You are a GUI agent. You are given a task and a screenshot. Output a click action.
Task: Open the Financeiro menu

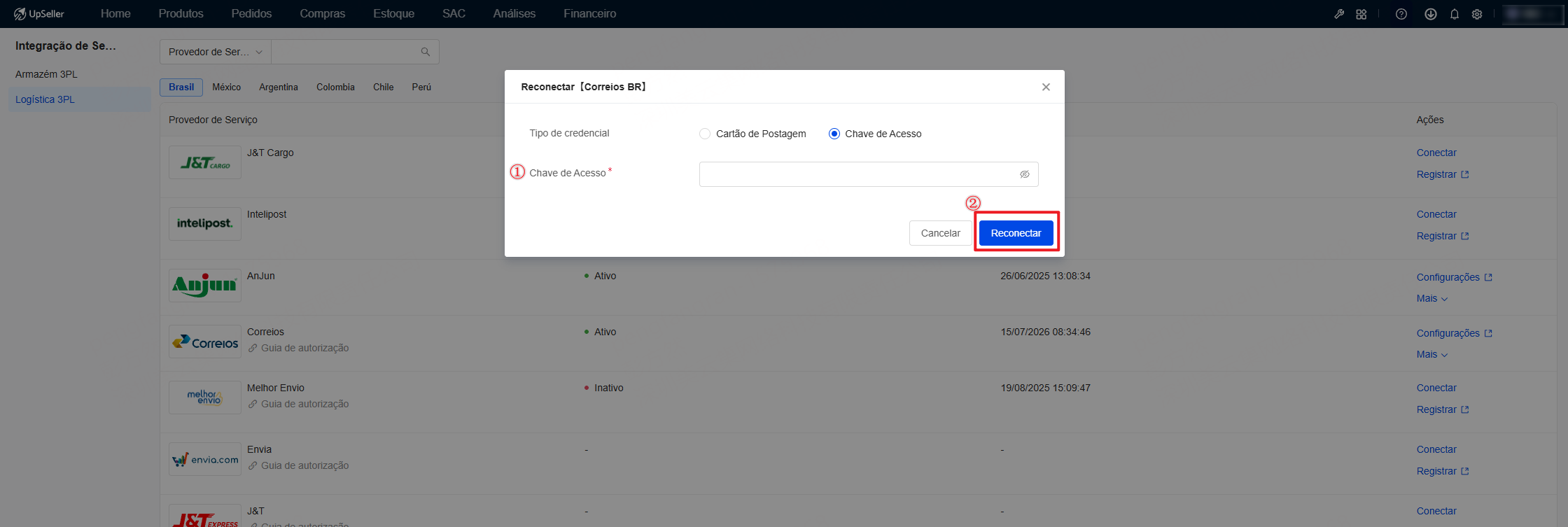[589, 14]
